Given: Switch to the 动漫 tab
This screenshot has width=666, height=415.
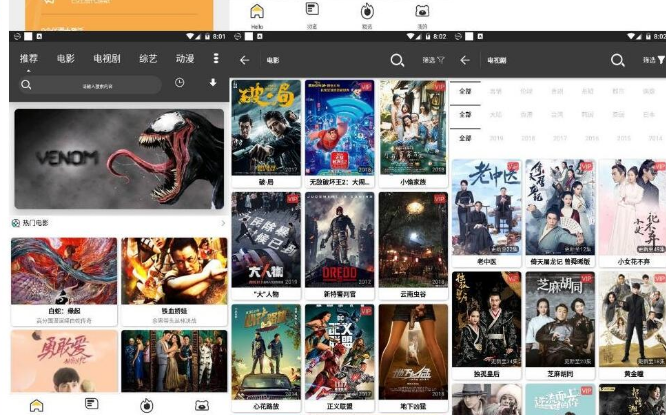Looking at the screenshot, I should click(185, 58).
